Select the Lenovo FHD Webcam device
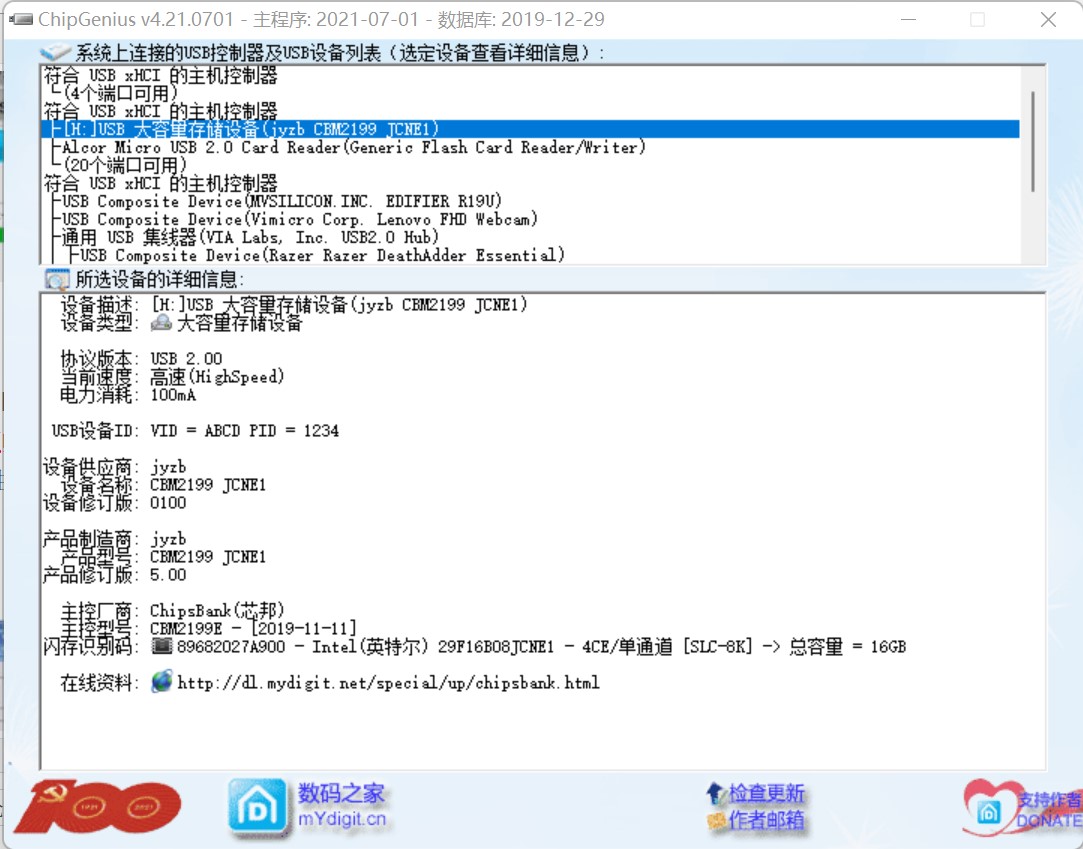The height and width of the screenshot is (849, 1083). point(300,219)
